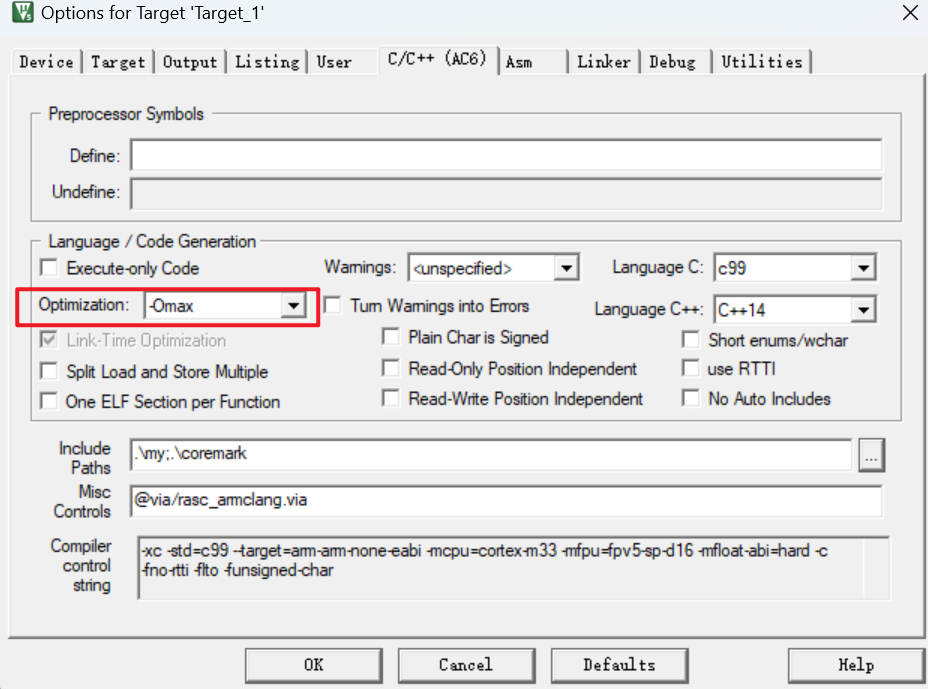Go to the Utilities tab
Screen dimensions: 928x689
coord(762,62)
